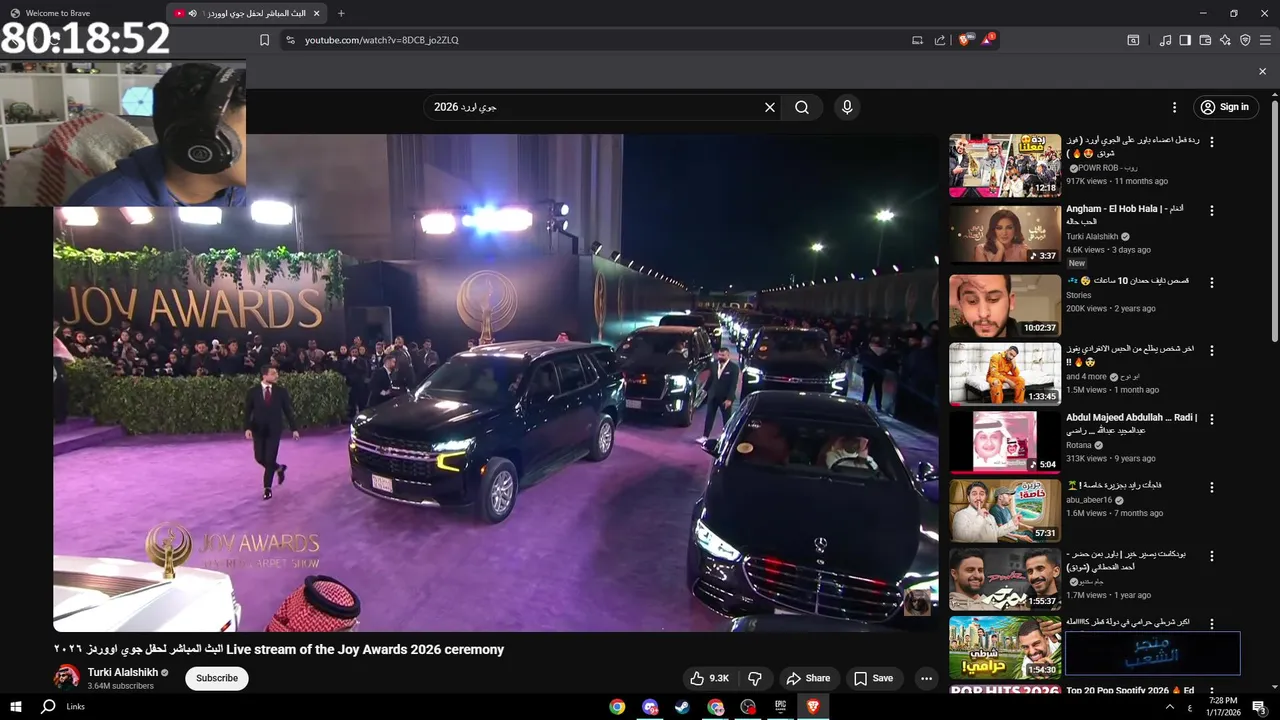
Task: Open Brave Shields lion icon
Action: coord(964,40)
